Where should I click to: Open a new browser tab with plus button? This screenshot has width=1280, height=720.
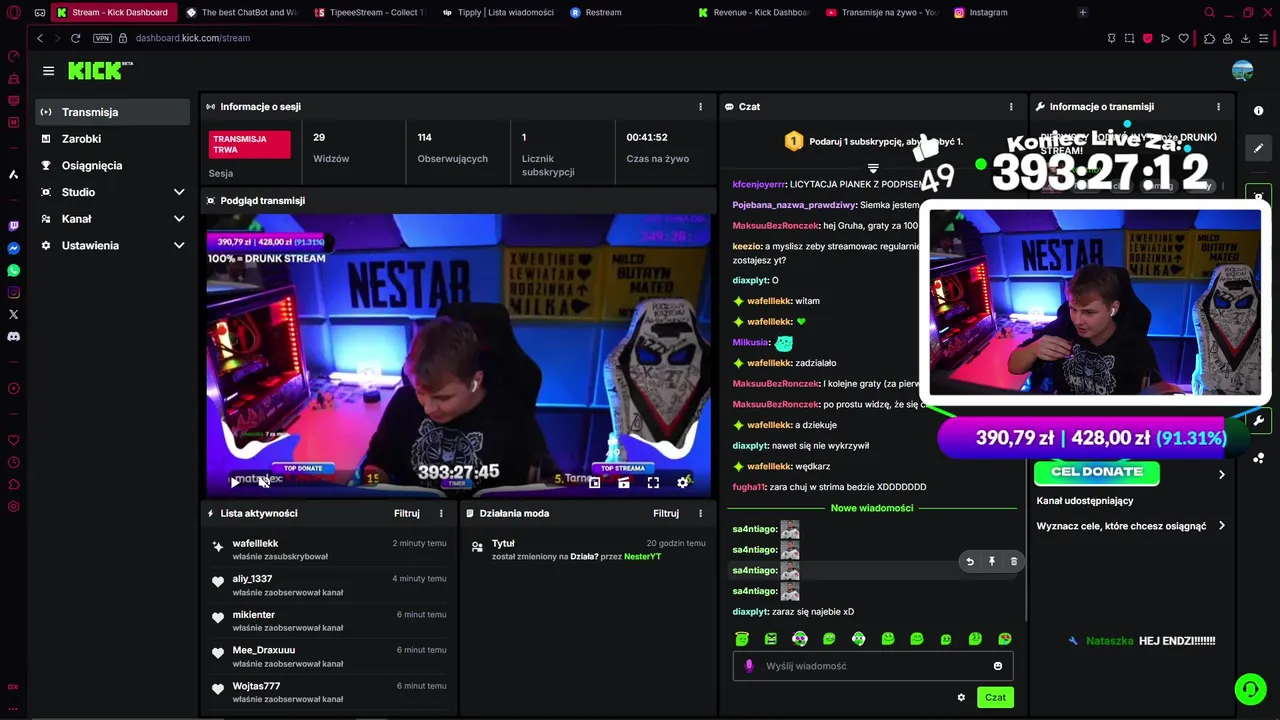click(x=1082, y=12)
